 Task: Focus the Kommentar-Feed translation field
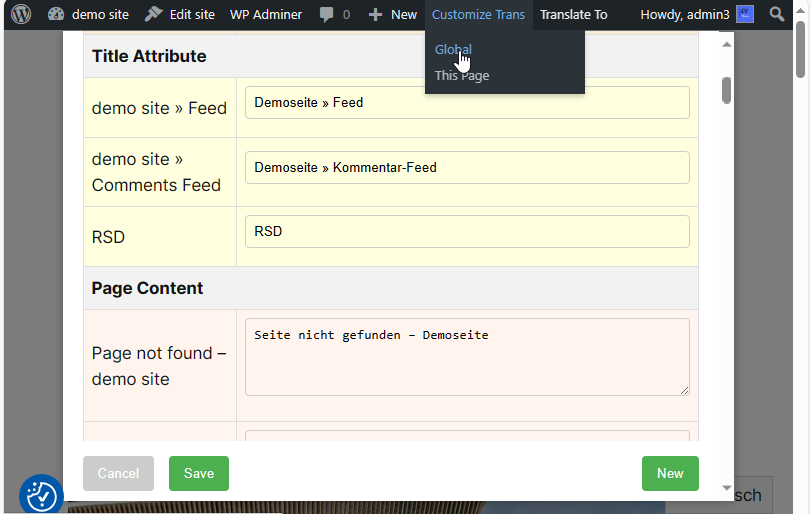[467, 168]
